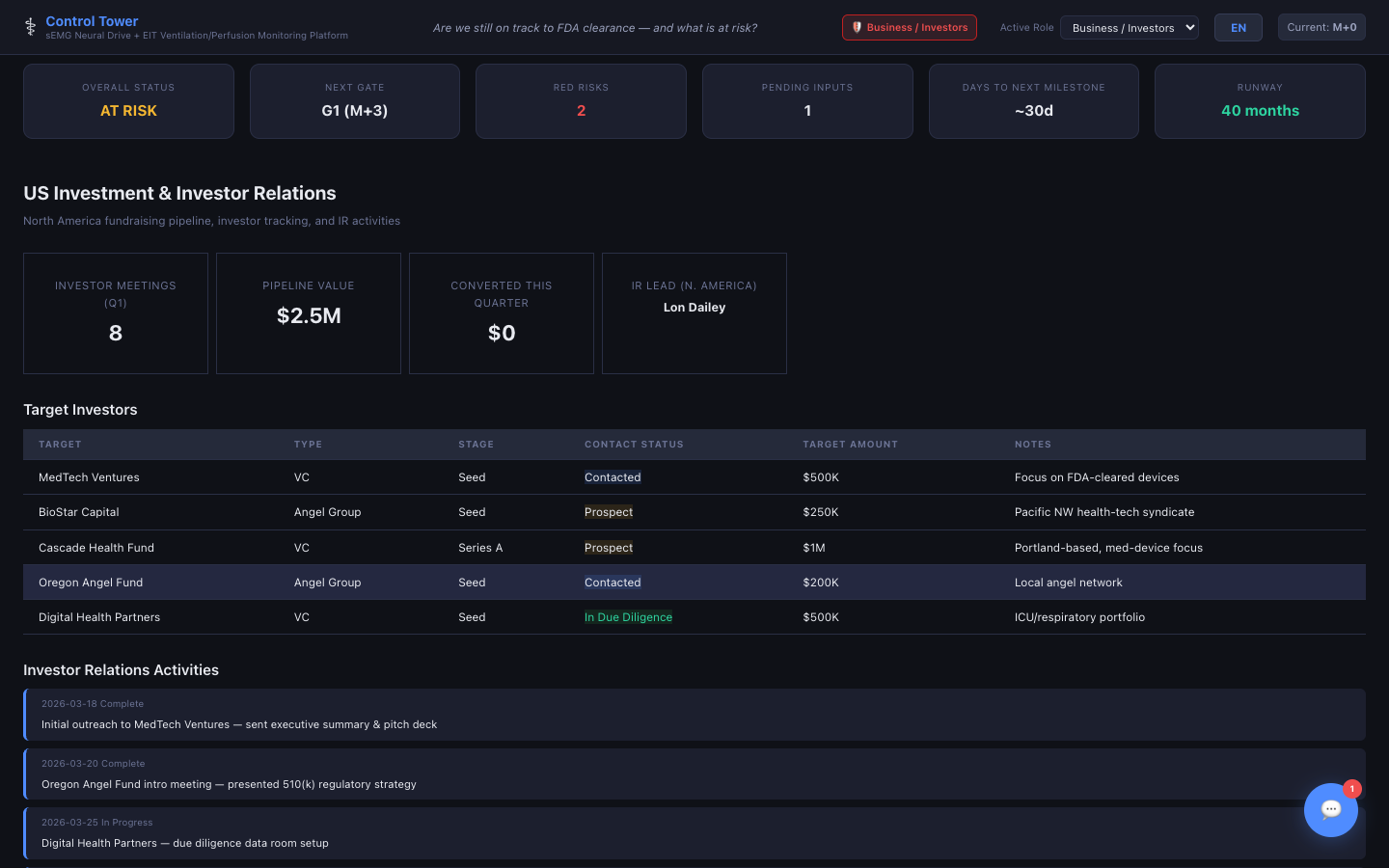Click the In Due Diligence status badge
Viewport: 1389px width, 868px height.
point(628,617)
